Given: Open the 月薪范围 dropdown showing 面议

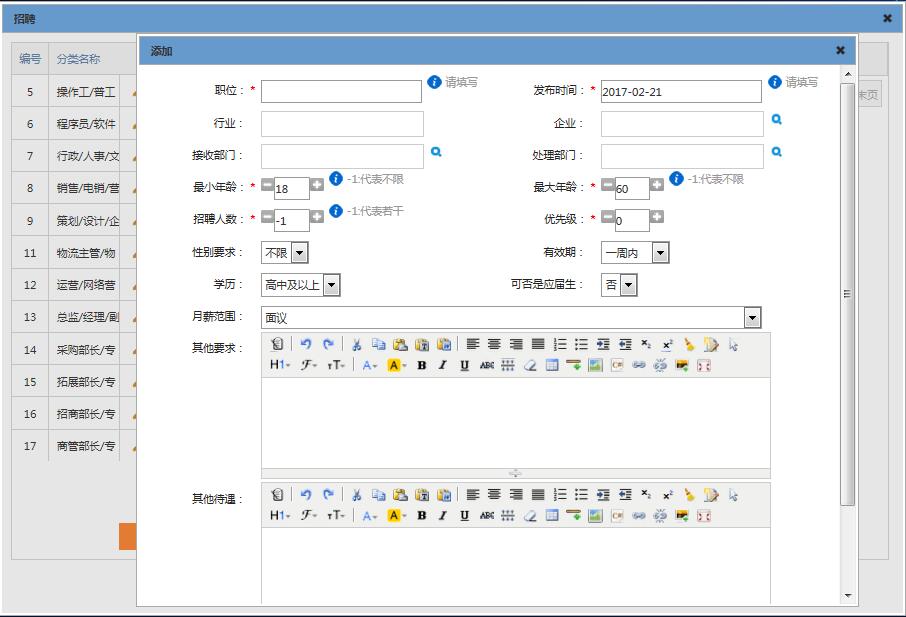Looking at the screenshot, I should click(752, 318).
